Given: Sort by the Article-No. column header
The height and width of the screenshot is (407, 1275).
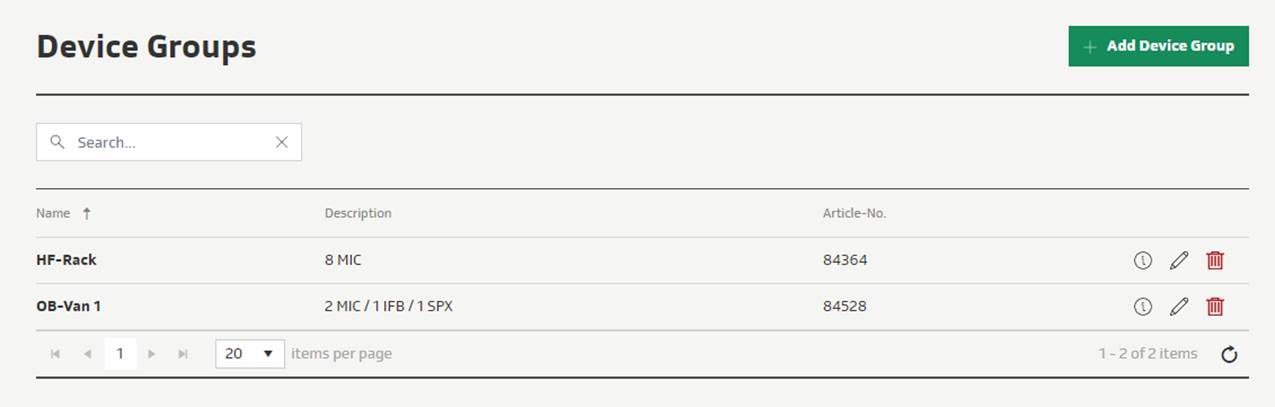Looking at the screenshot, I should [854, 213].
